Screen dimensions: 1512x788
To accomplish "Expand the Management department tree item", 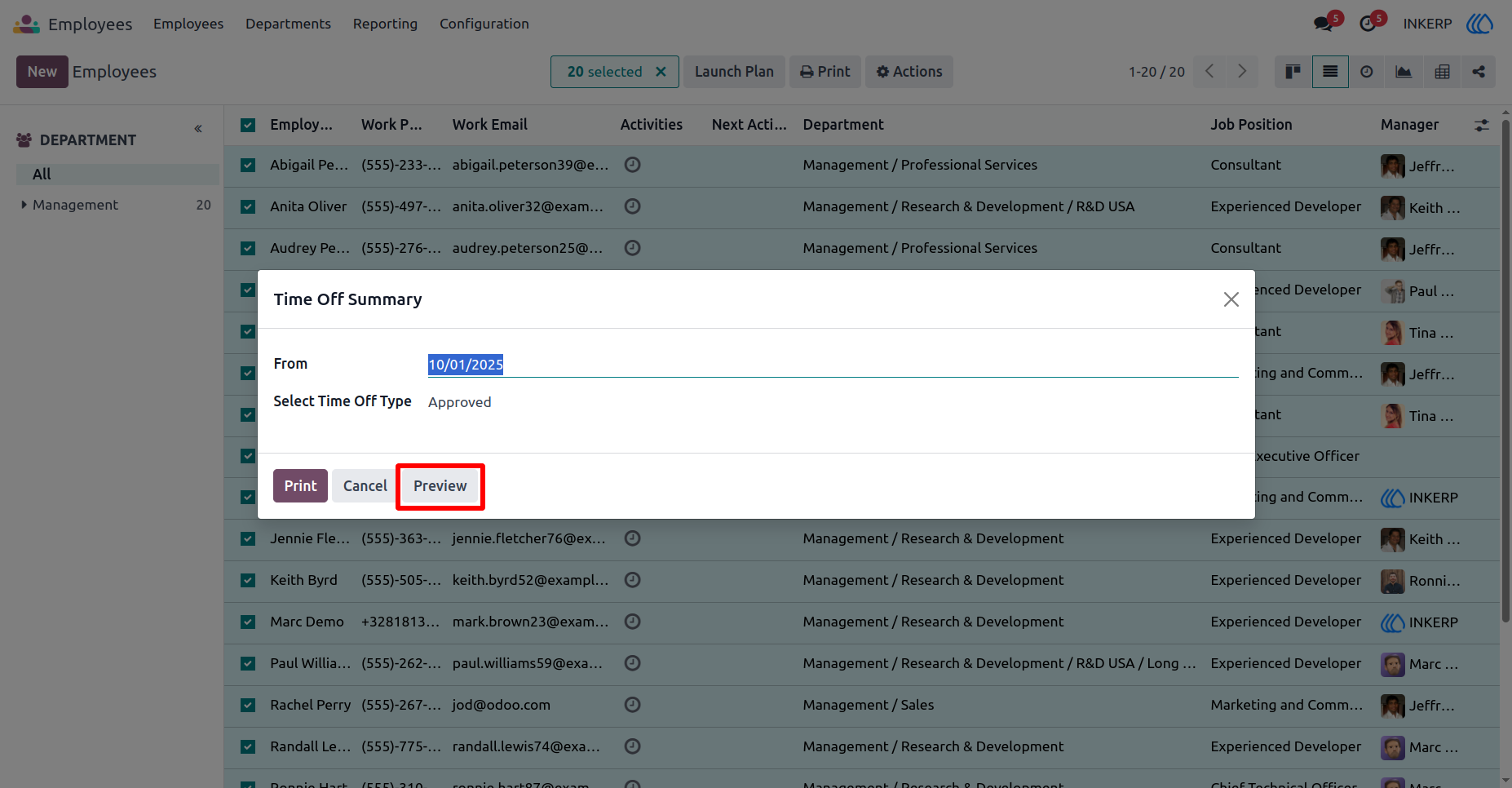I will 24,205.
